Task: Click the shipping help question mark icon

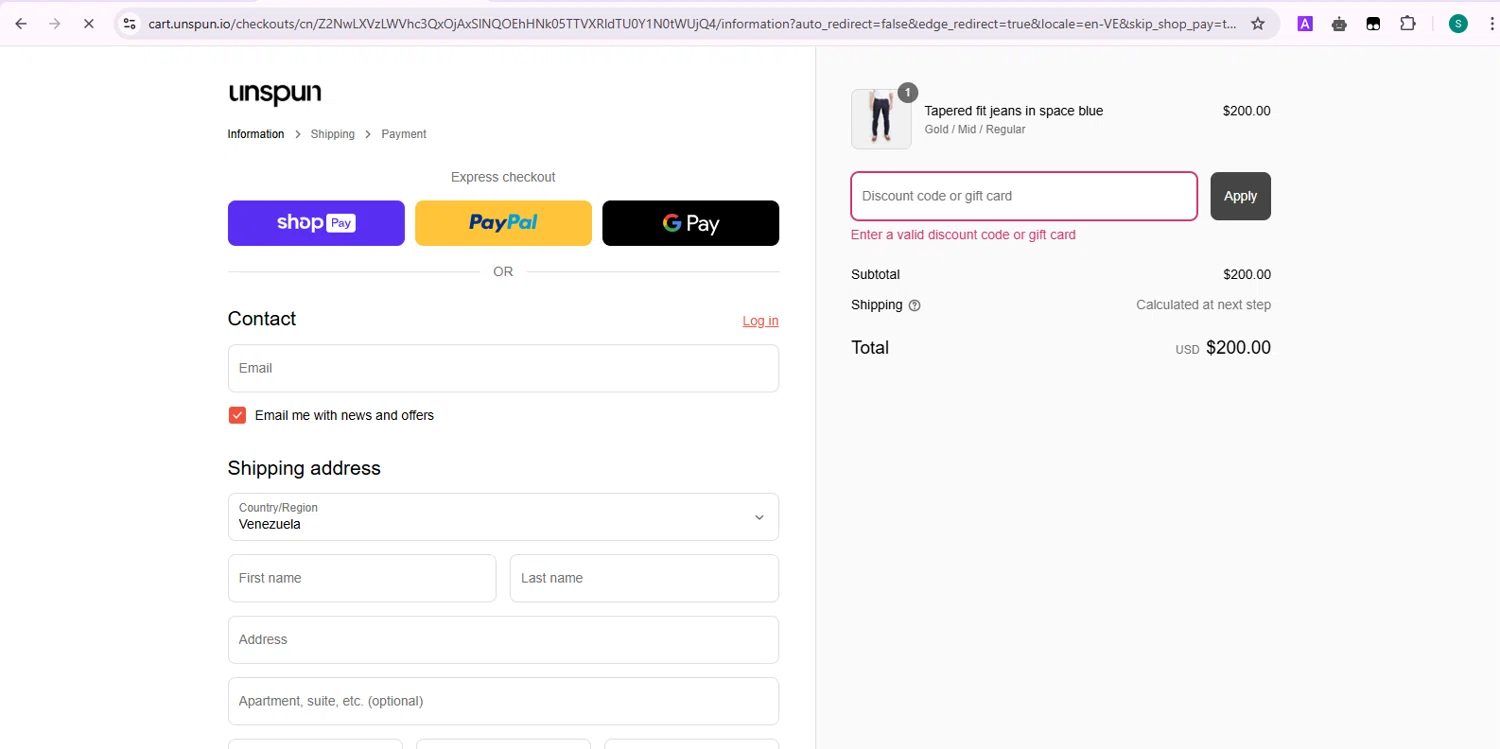Action: tap(914, 305)
